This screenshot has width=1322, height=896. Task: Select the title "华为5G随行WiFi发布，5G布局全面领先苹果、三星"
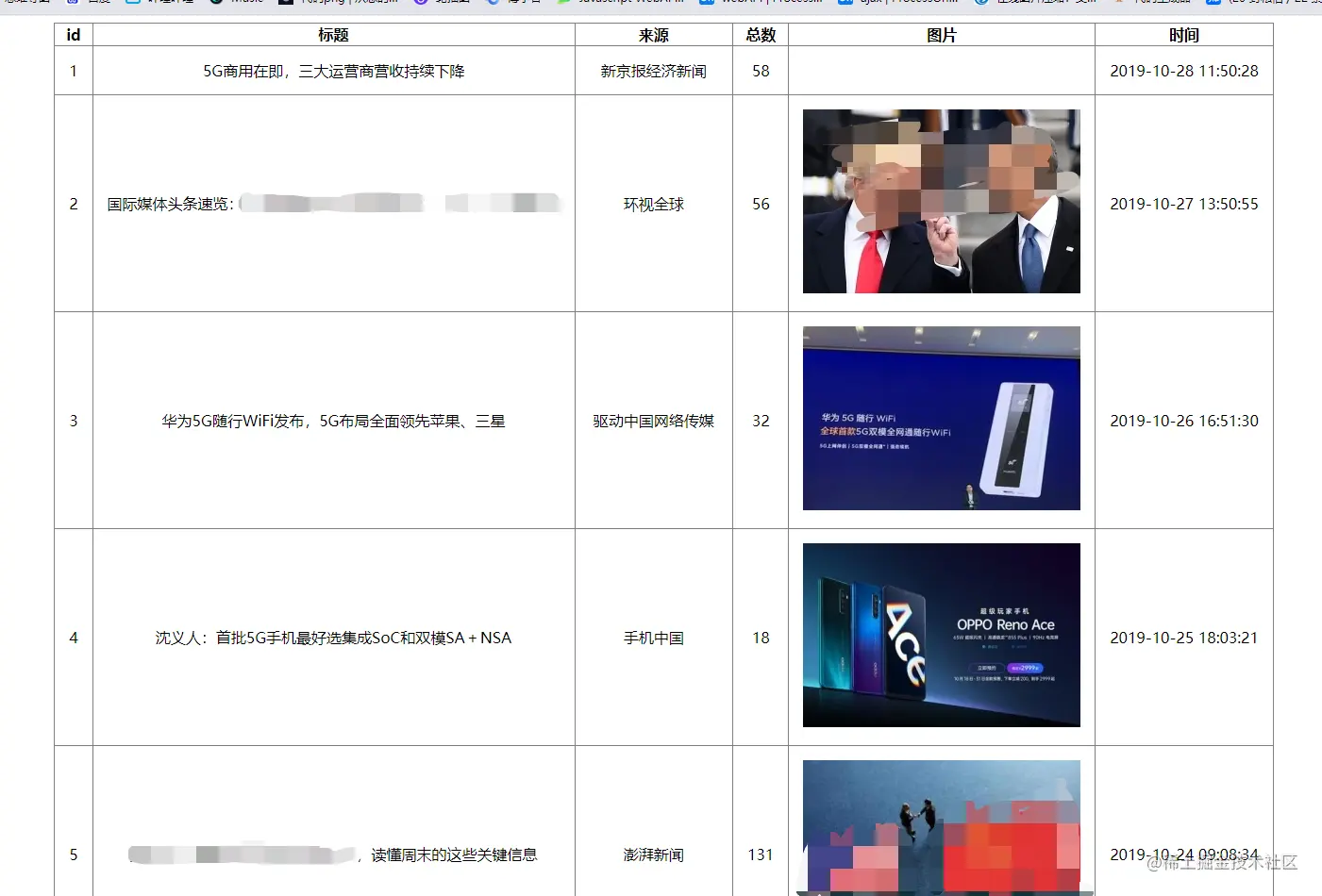[x=334, y=421]
